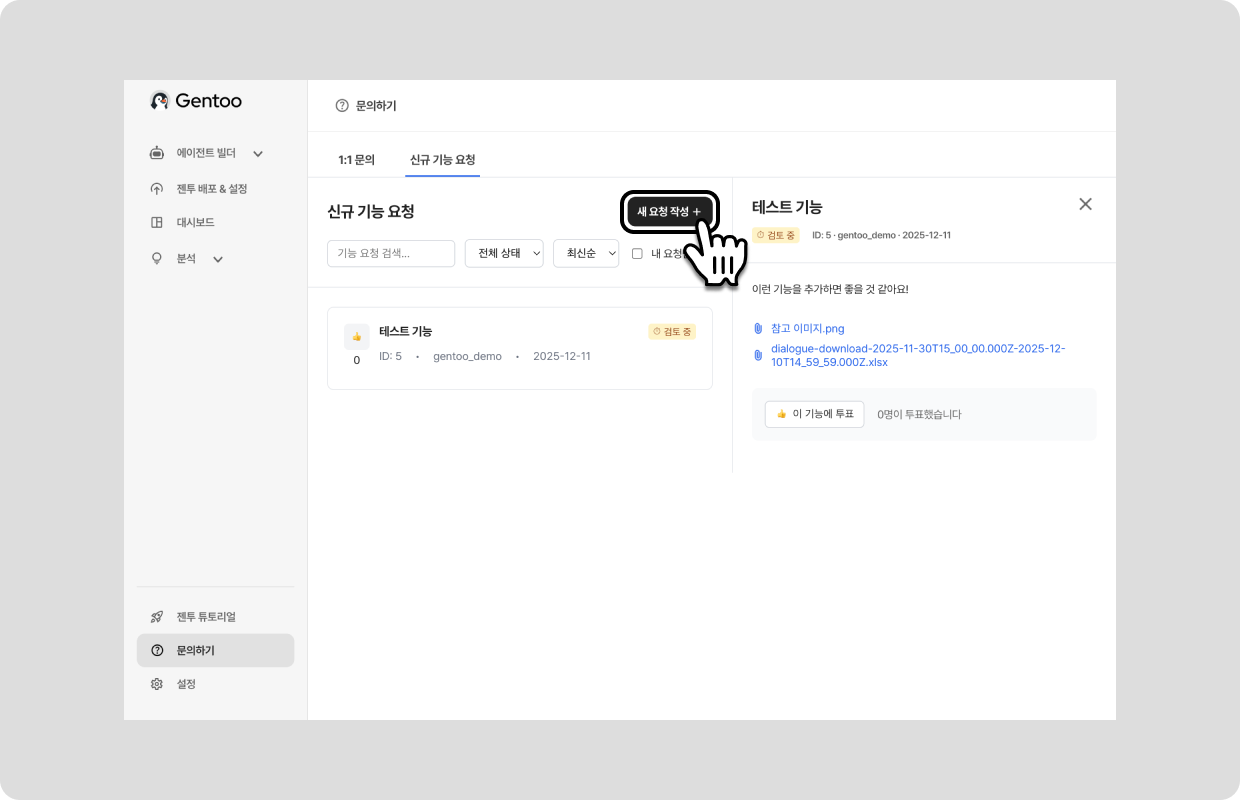Select the 젠투 배포 & 설정 upload icon
The image size is (1240, 800).
[157, 189]
